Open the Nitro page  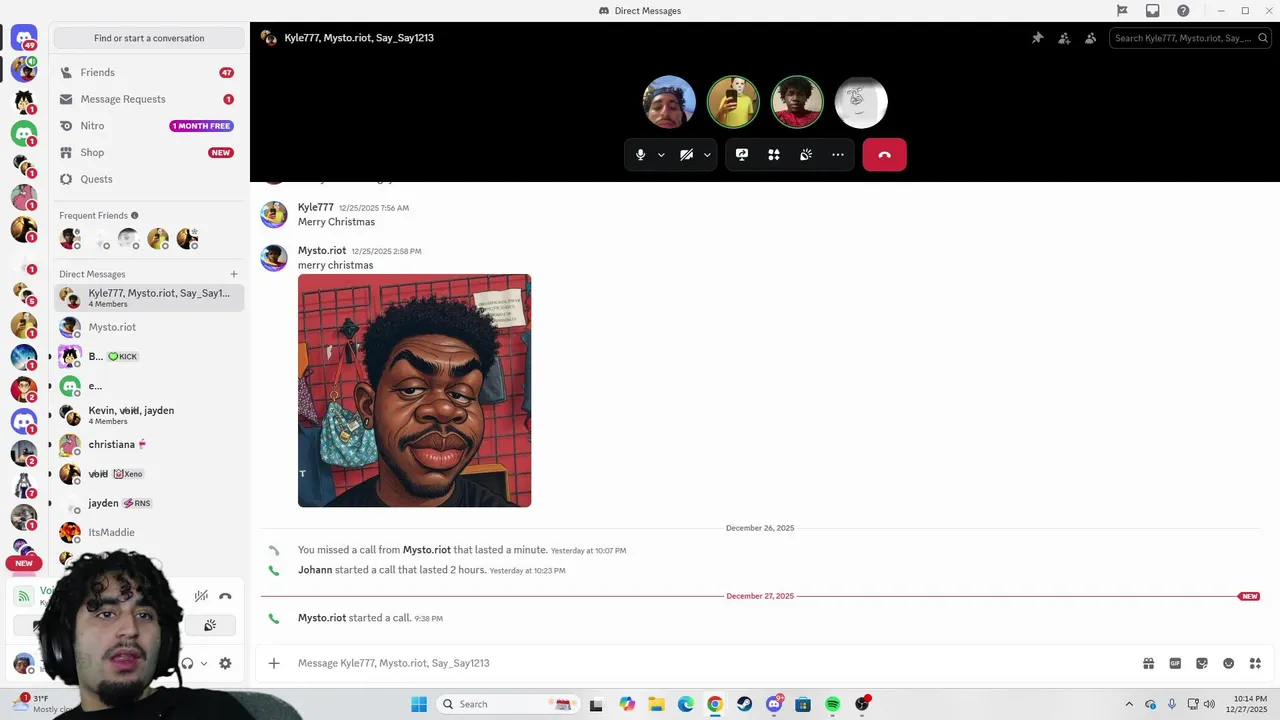click(149, 126)
